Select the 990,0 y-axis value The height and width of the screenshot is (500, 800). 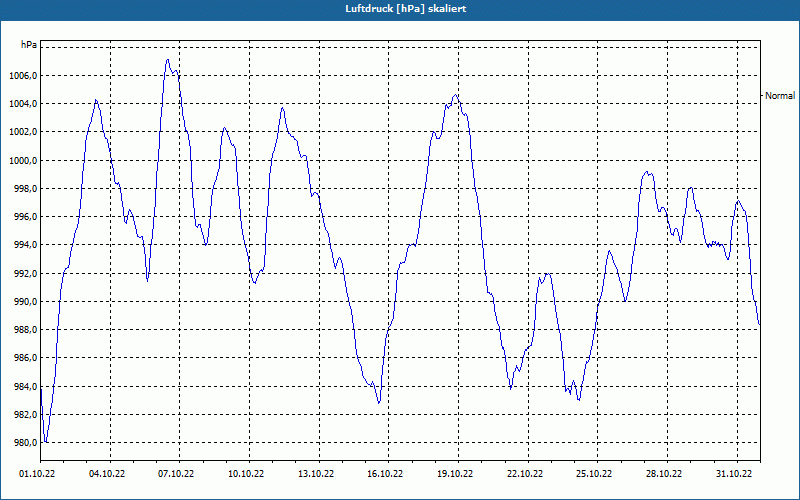(25, 302)
